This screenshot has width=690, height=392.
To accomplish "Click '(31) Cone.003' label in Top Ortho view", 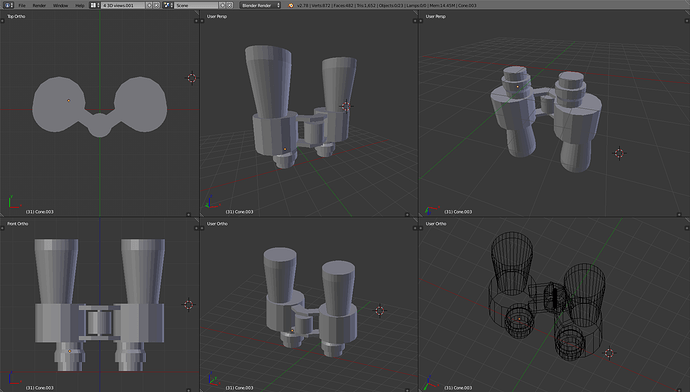I will [x=40, y=212].
